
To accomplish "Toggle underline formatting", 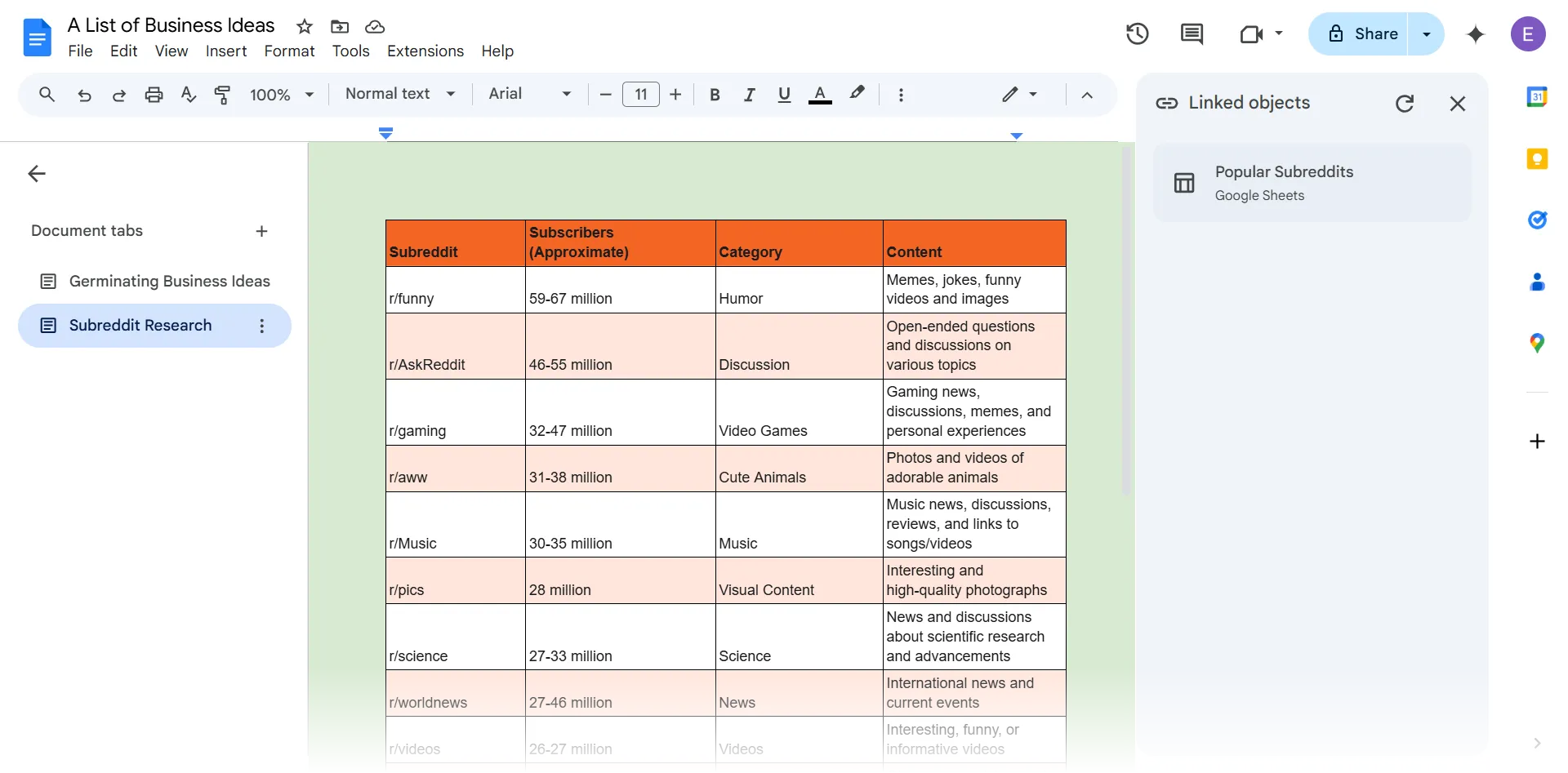I will (783, 94).
